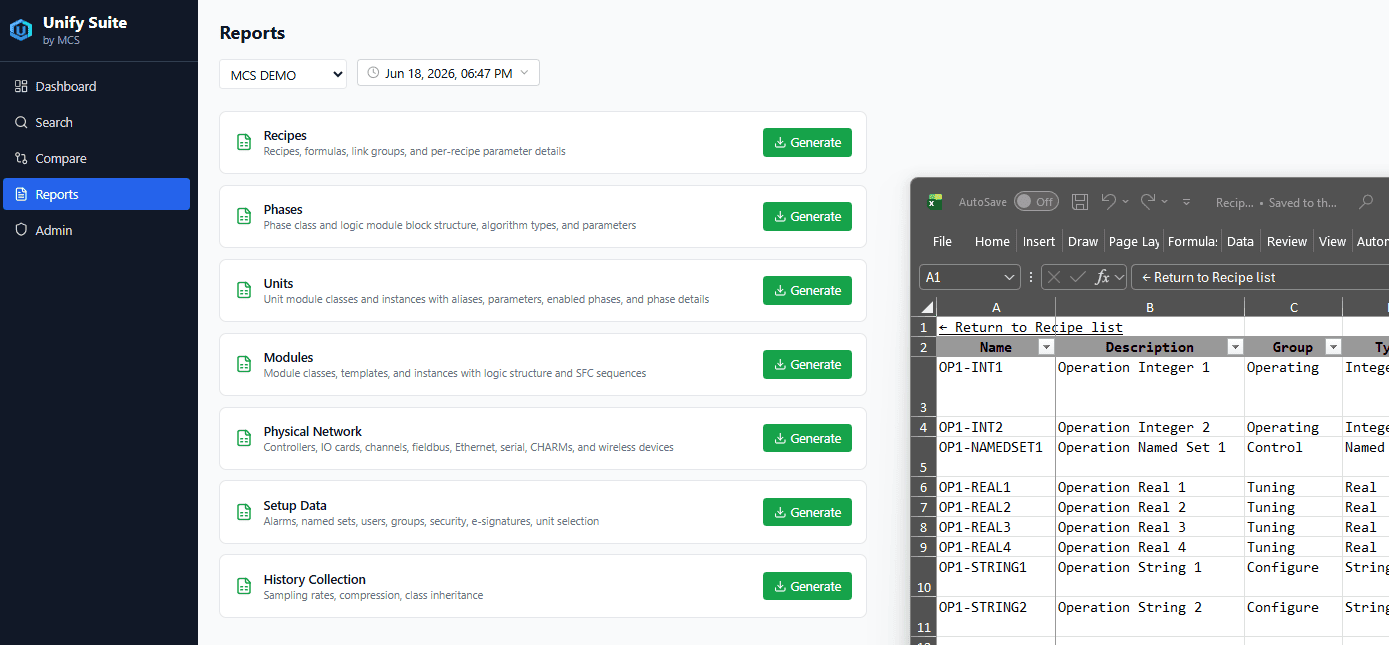This screenshot has height=645, width=1389.
Task: Click the OP1-NAMEDSET1 cell
Action: click(x=996, y=457)
